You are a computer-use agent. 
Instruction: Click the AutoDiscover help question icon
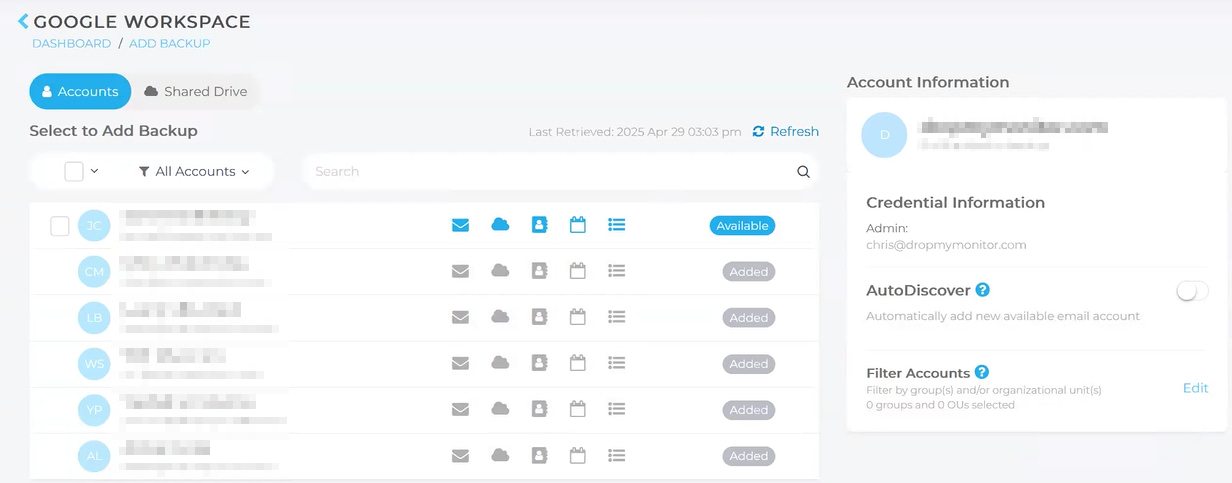[x=982, y=290]
